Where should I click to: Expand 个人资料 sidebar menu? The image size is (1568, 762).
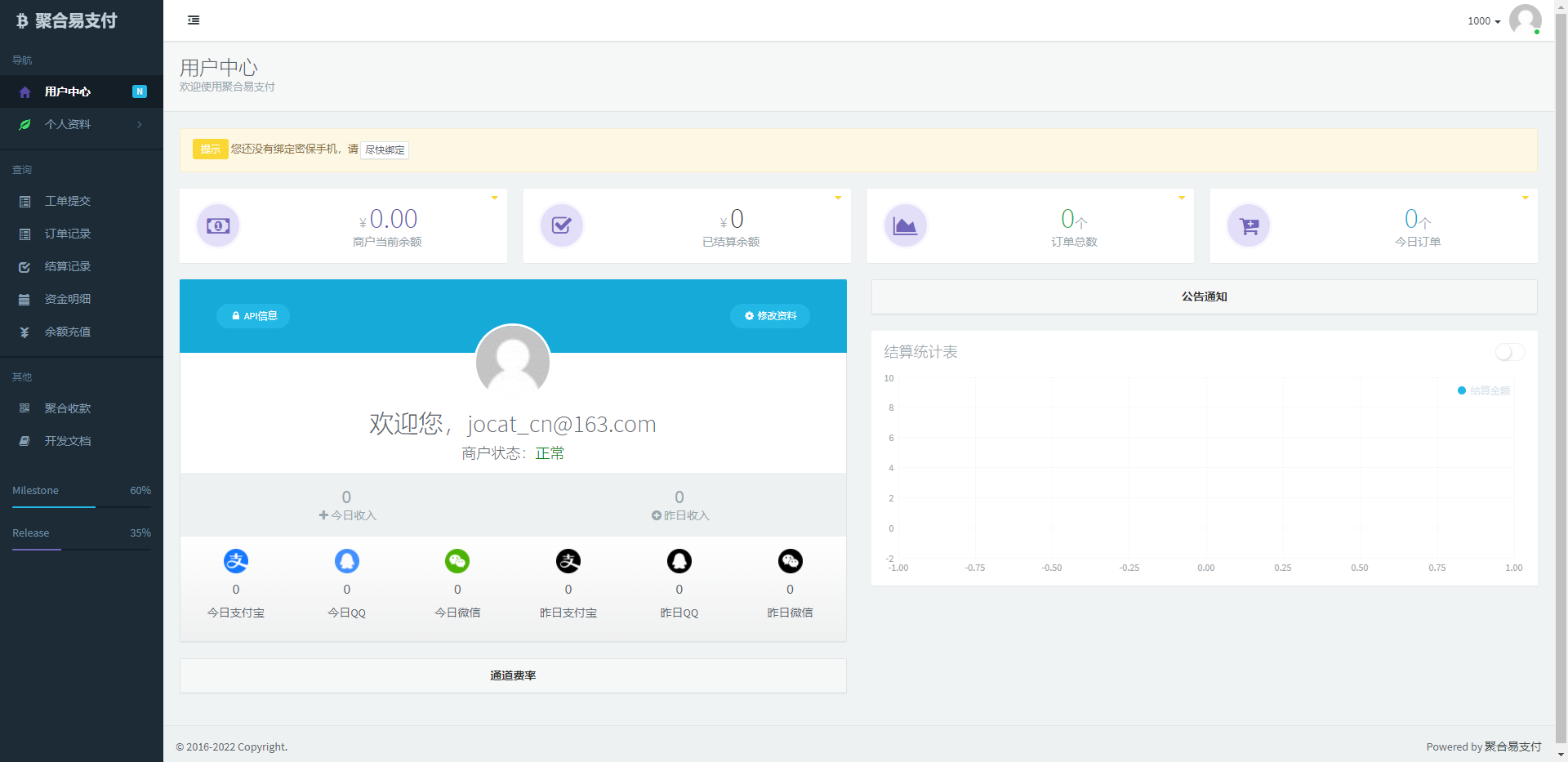tap(82, 124)
